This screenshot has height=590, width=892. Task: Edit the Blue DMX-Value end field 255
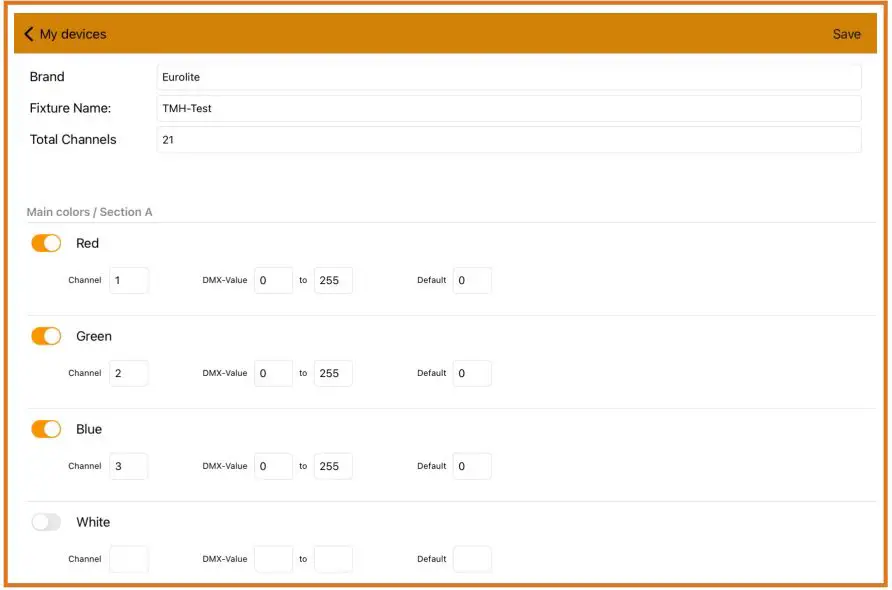point(333,466)
